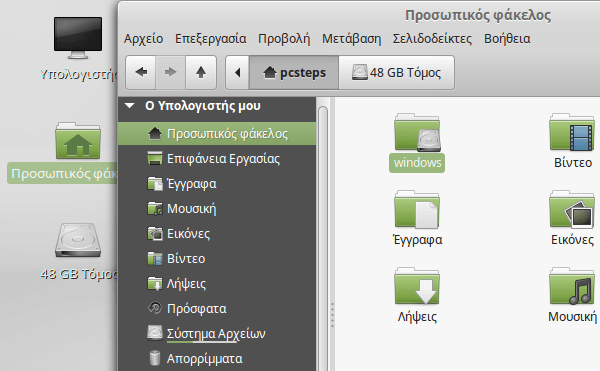Select the Εικόνες folder icon in file view
Screen dimensions: 600x371
[x=572, y=210]
